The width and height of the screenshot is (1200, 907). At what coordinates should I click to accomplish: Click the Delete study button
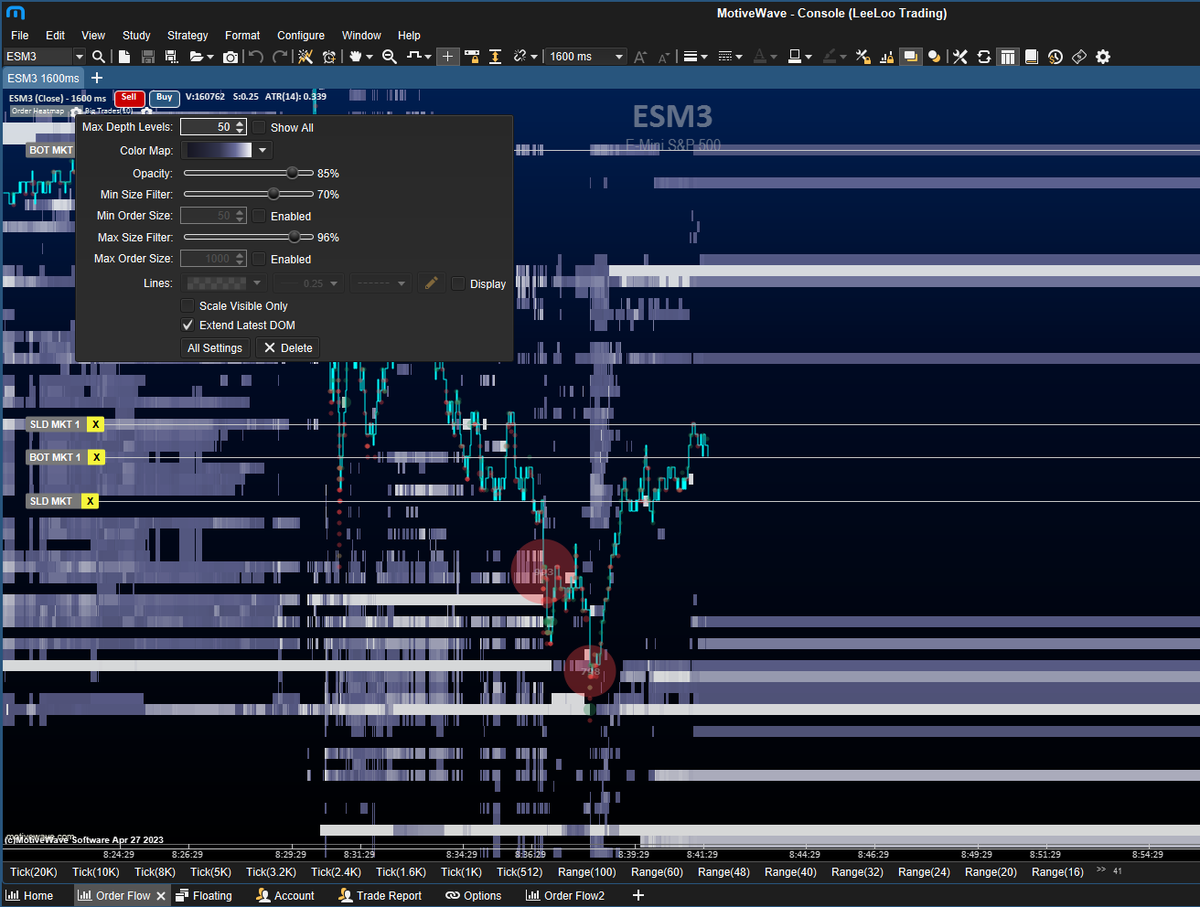click(288, 348)
